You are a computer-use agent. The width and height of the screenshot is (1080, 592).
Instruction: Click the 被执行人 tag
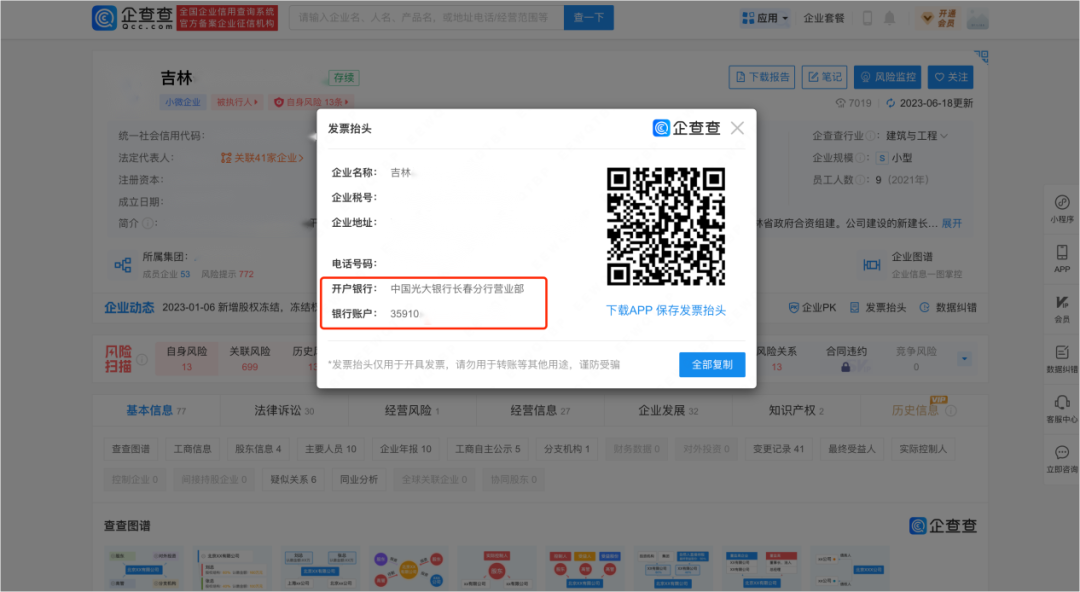237,102
